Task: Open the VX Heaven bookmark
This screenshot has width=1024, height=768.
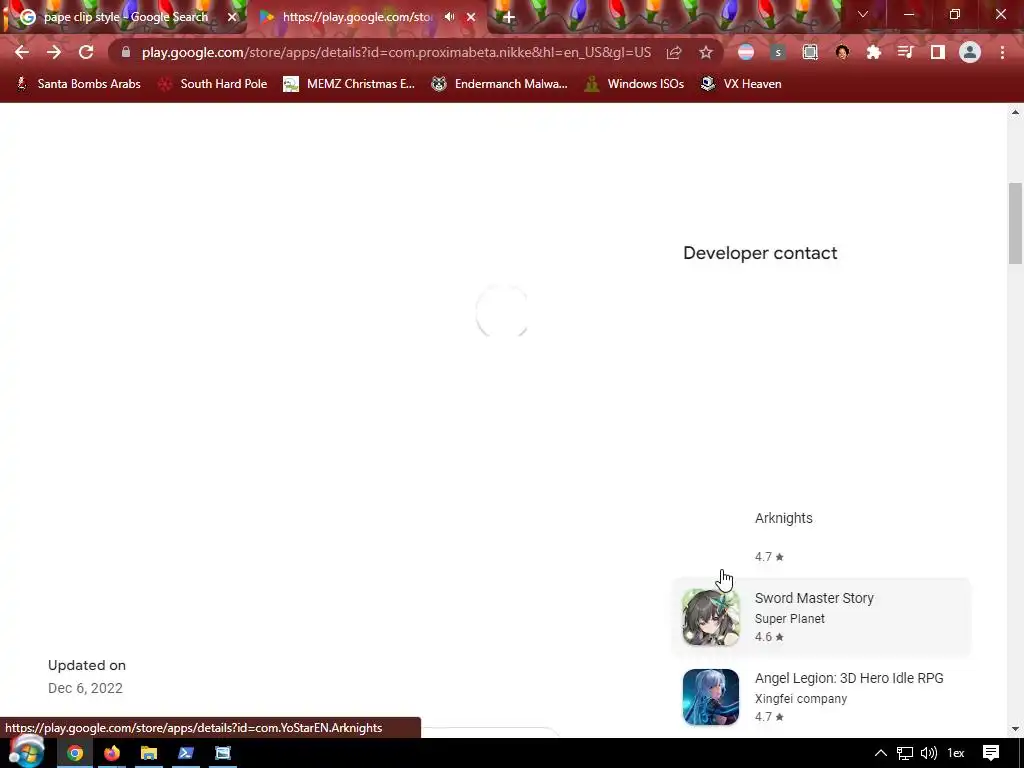Action: (741, 84)
